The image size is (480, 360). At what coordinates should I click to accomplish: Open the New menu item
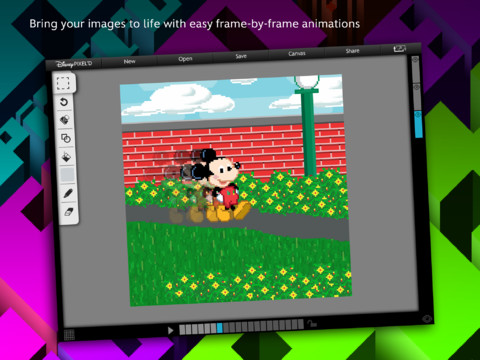(129, 61)
